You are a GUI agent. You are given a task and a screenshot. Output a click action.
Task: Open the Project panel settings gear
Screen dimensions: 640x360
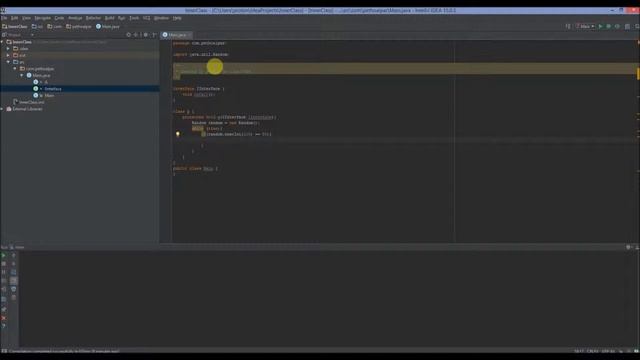coord(146,35)
